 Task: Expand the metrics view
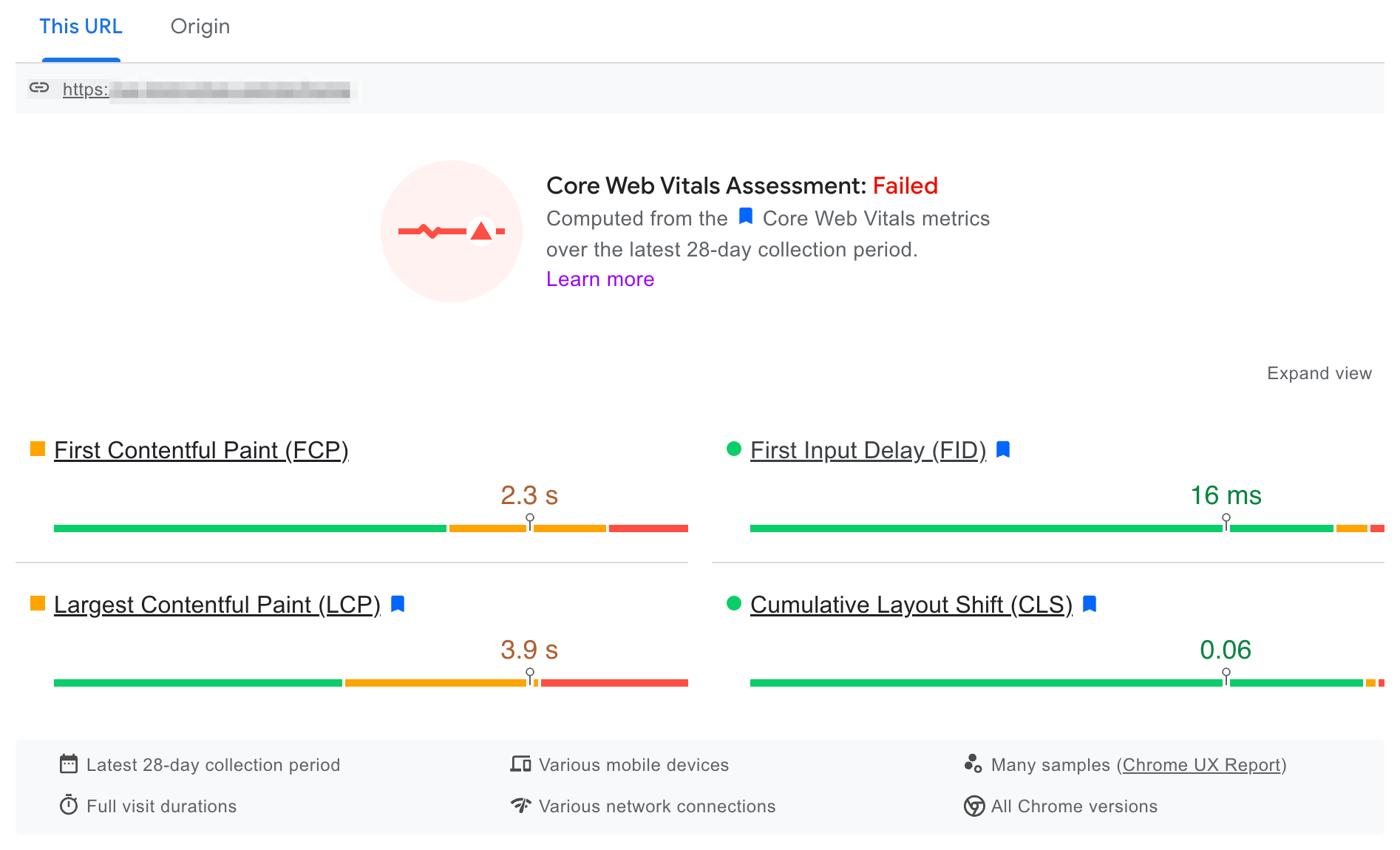coord(1319,373)
